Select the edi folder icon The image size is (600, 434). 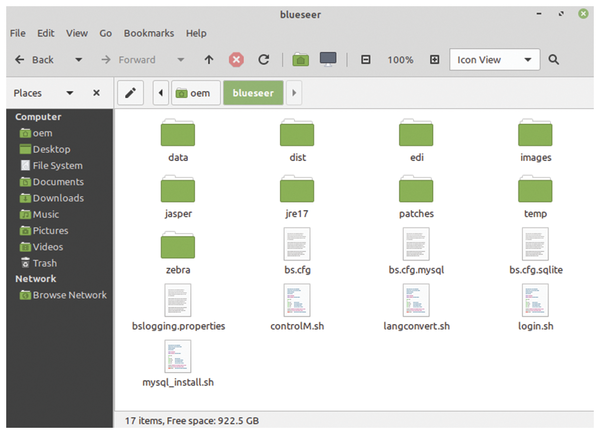pos(416,132)
